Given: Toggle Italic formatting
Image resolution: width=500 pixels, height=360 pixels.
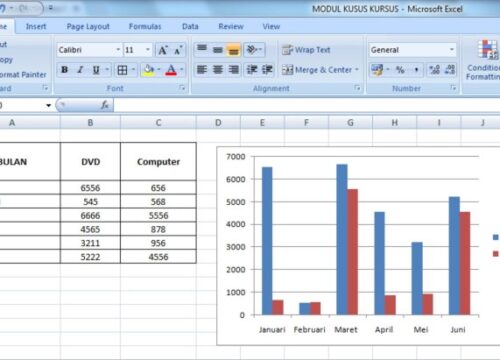Looking at the screenshot, I should (80, 70).
